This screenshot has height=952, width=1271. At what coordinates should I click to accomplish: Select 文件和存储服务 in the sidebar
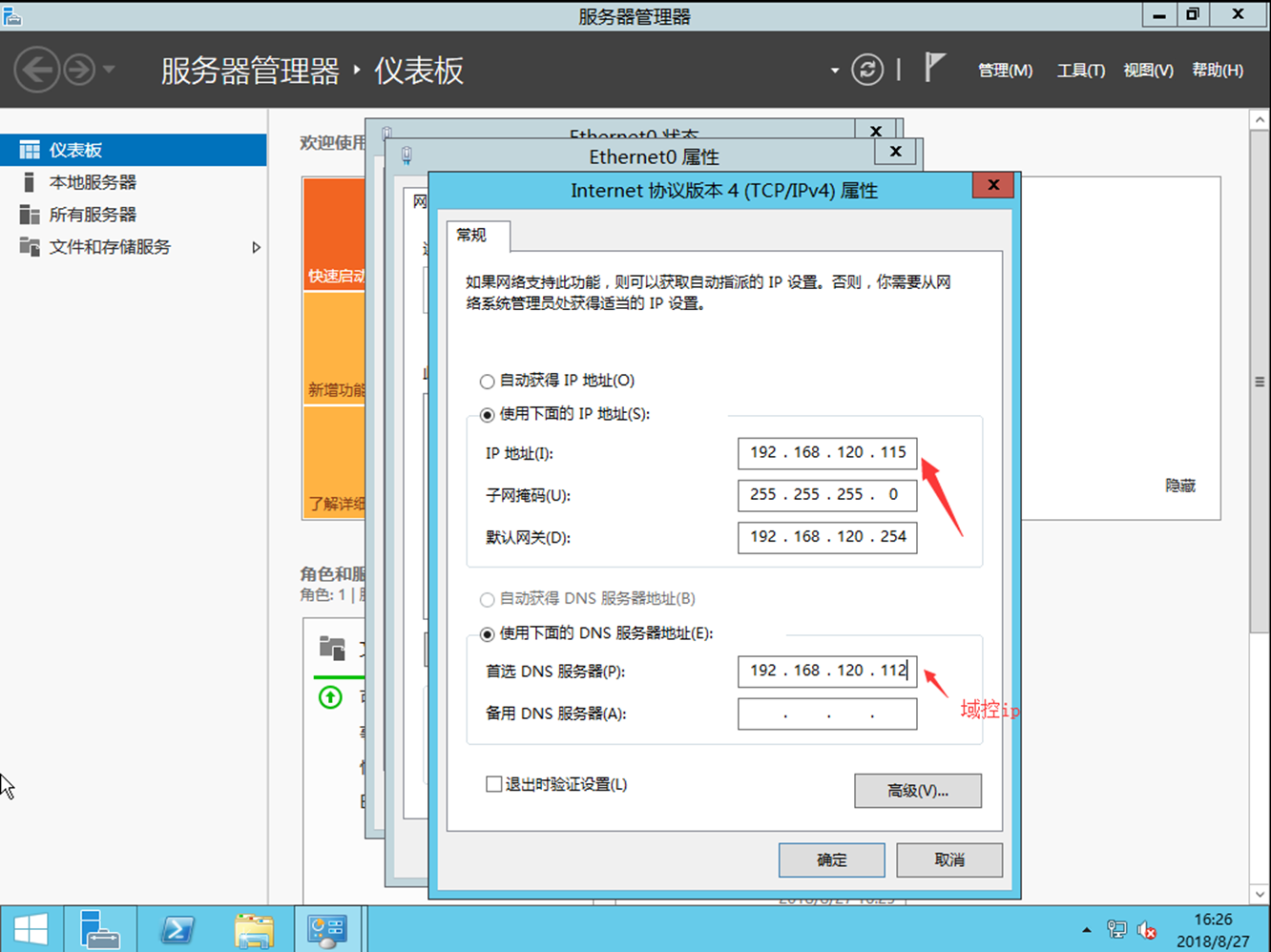coord(134,247)
